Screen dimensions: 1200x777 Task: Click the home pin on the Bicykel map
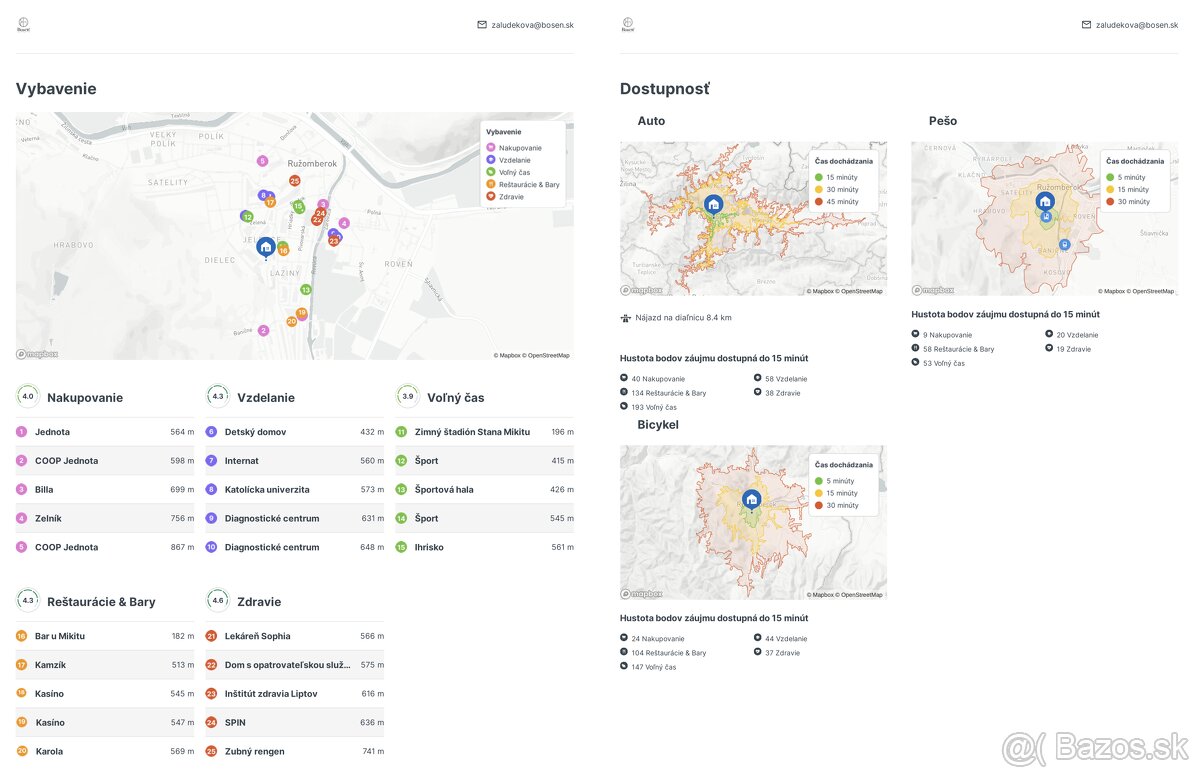point(752,499)
